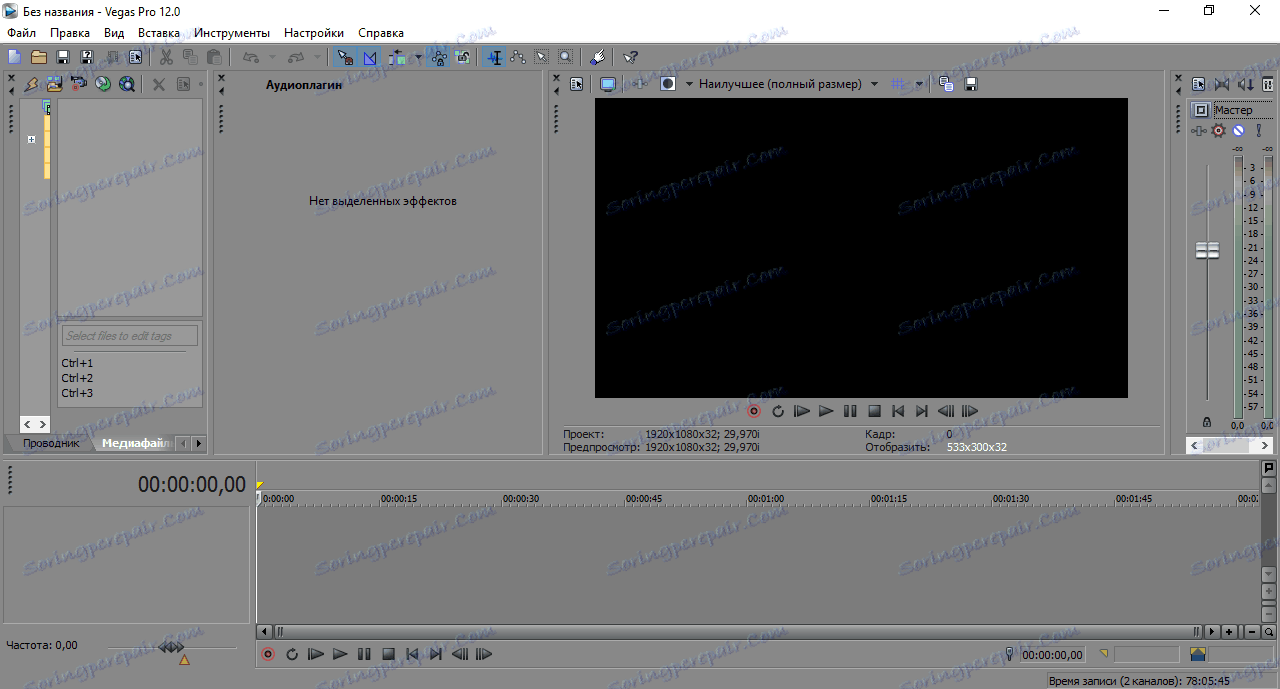Open the Файл menu
Screen dimensions: 1280x689
[21, 33]
